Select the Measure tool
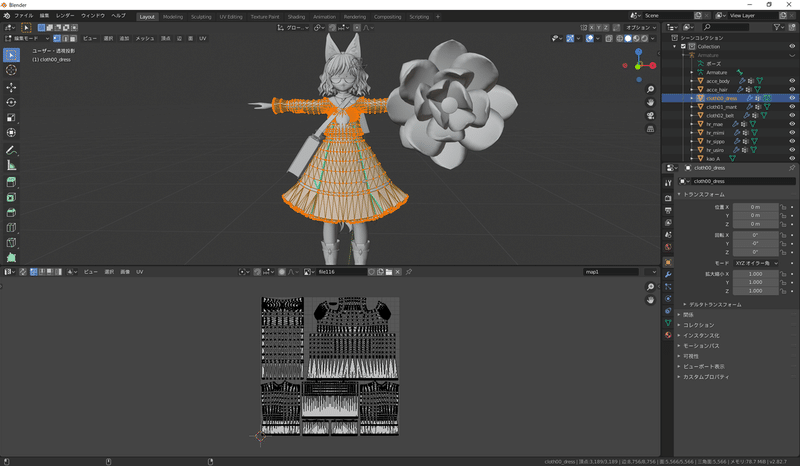This screenshot has height=466, width=800. [11, 165]
